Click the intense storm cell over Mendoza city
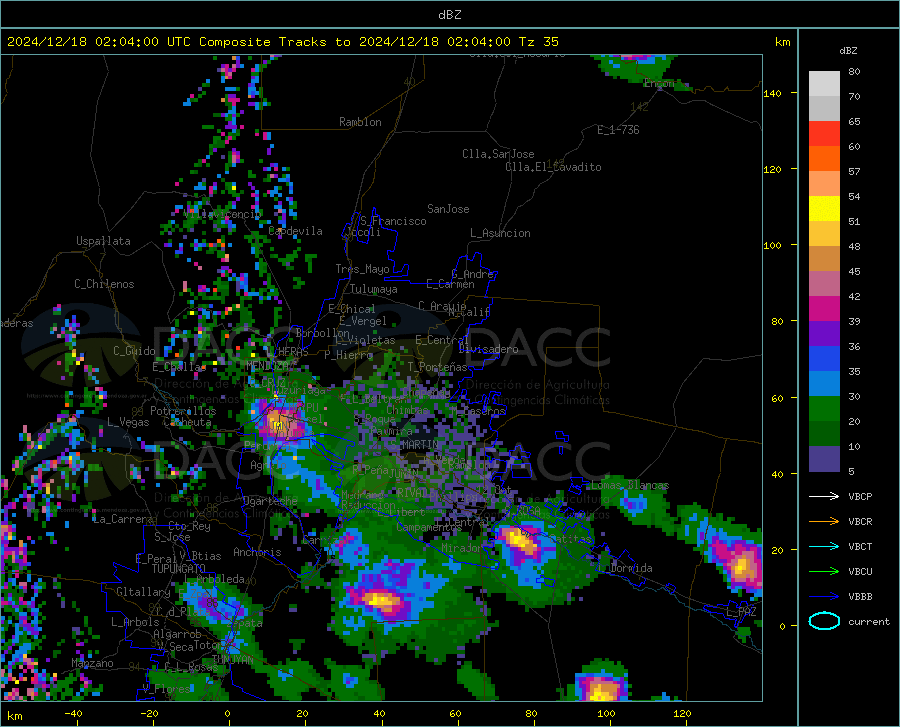 [x=279, y=423]
